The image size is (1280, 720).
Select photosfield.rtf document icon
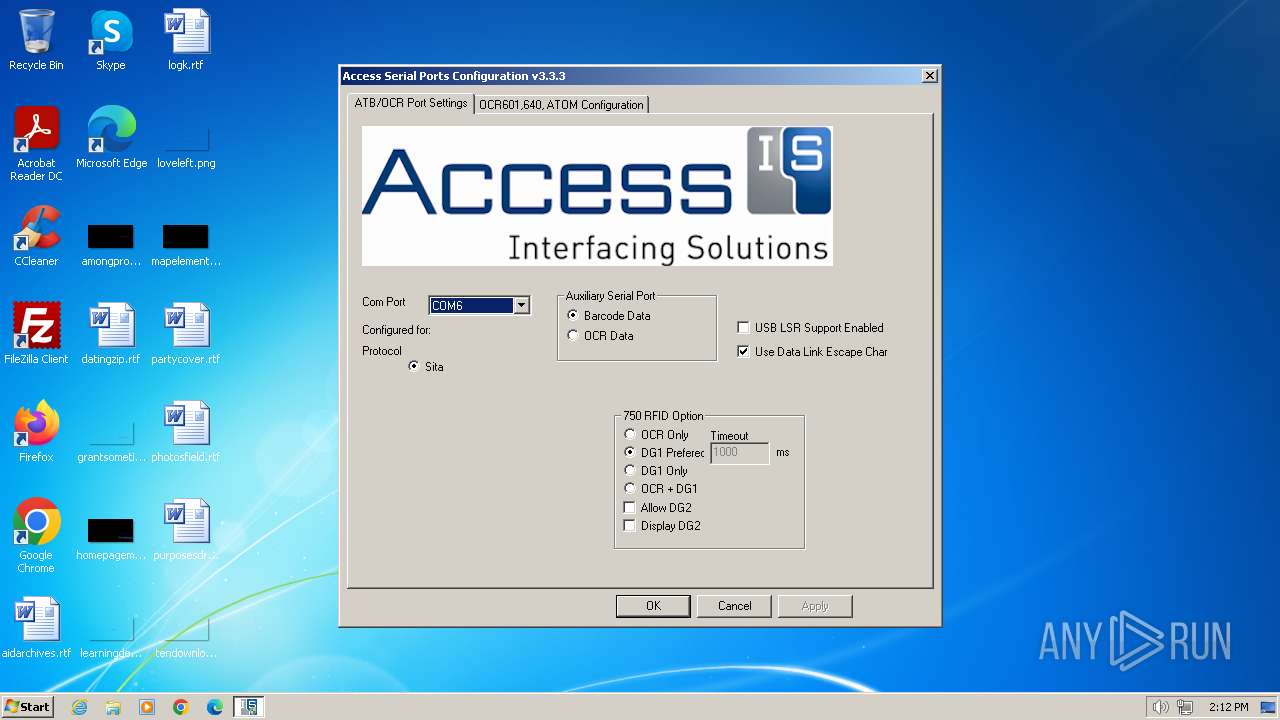186,432
